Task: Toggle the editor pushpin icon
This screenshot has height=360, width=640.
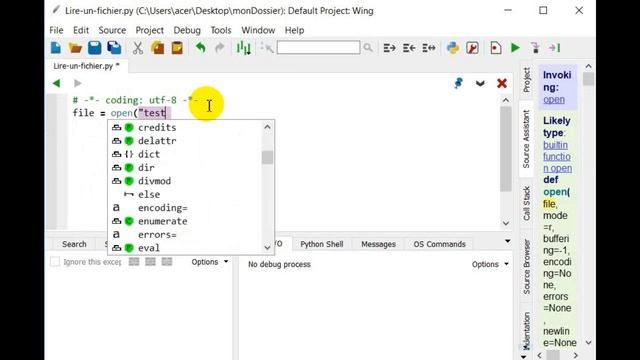Action: [459, 83]
